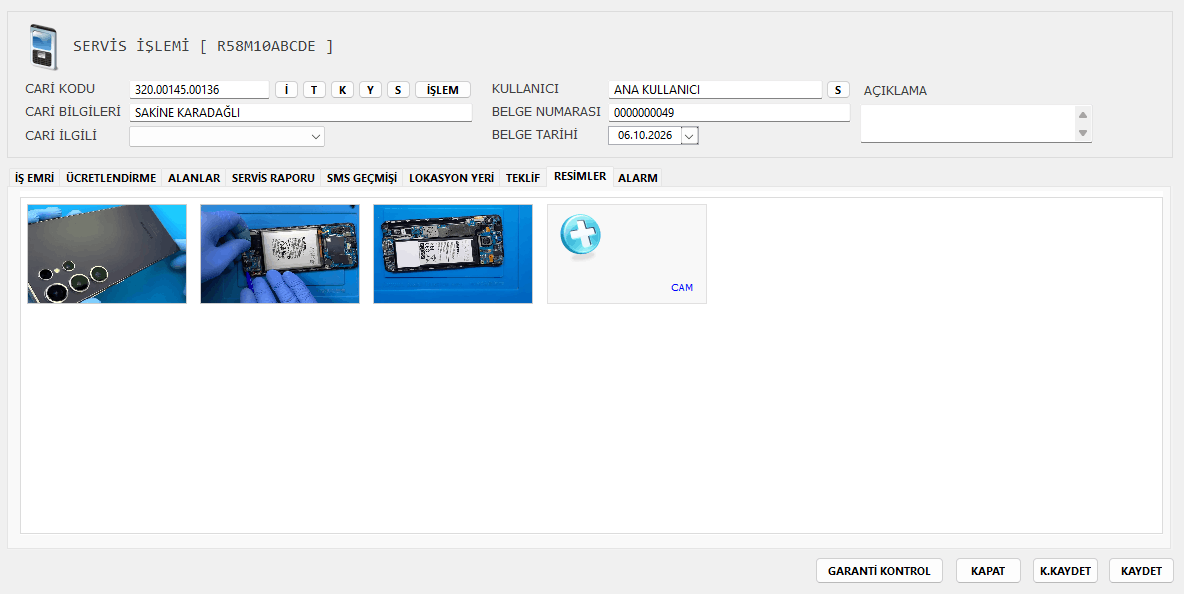Click the KULLANICI input field
1184x594 pixels.
tap(715, 90)
